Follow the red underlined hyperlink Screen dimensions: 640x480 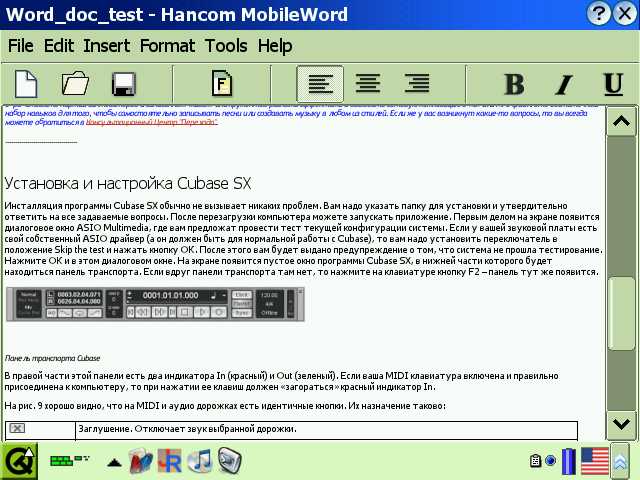(x=151, y=122)
